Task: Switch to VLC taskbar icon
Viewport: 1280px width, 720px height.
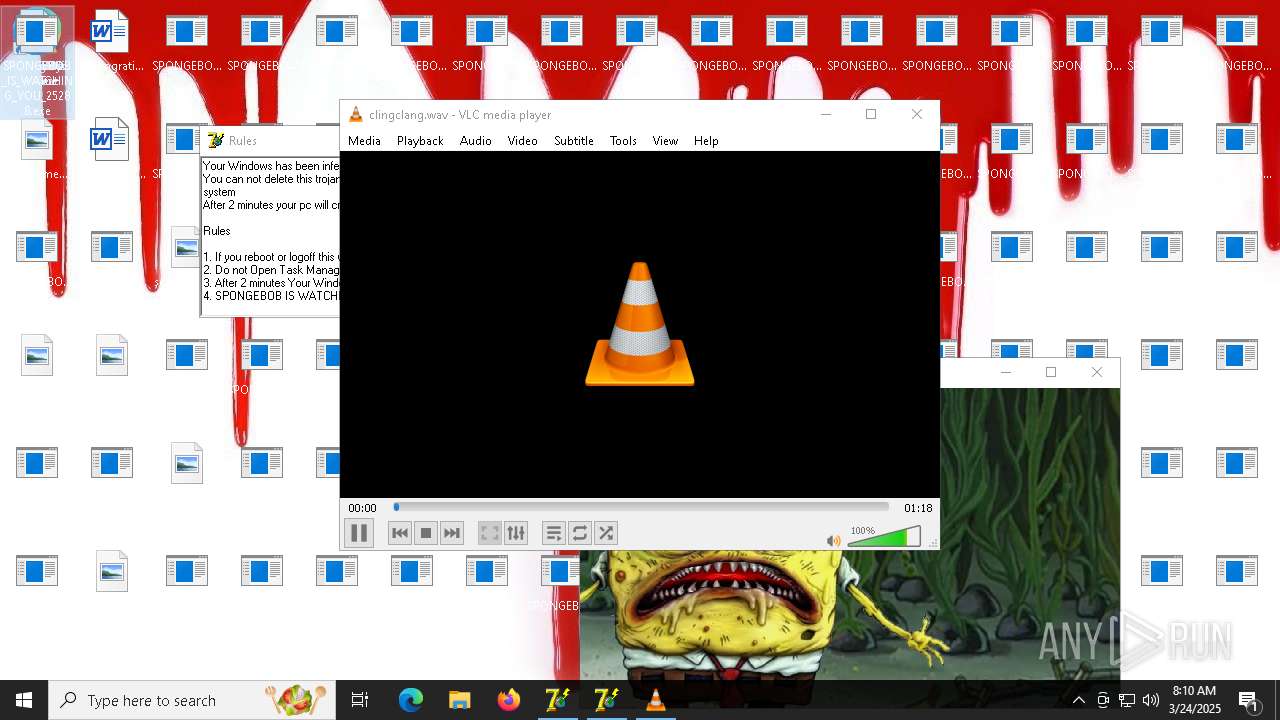Action: click(x=655, y=700)
